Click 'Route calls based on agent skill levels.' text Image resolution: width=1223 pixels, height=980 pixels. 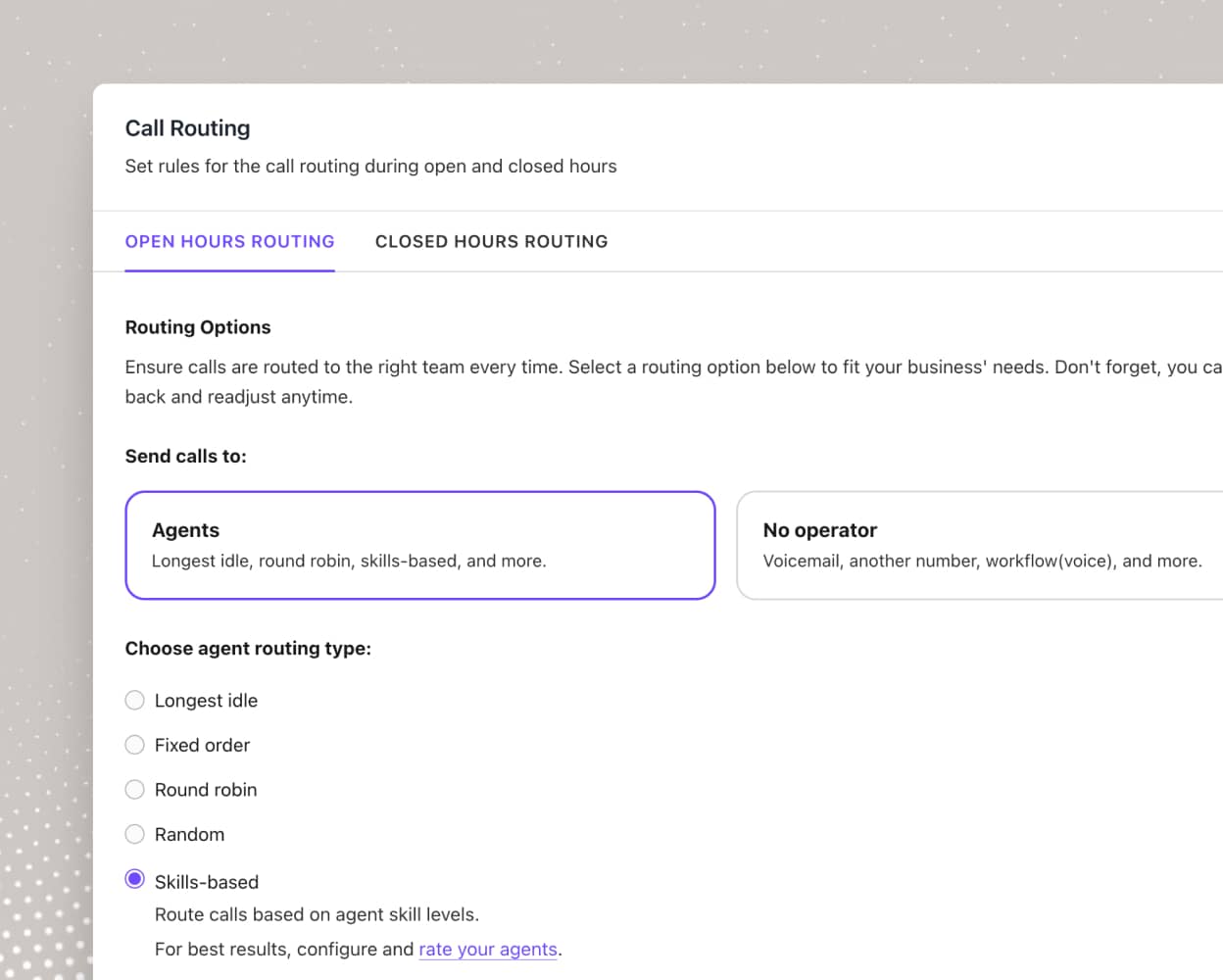[x=317, y=914]
